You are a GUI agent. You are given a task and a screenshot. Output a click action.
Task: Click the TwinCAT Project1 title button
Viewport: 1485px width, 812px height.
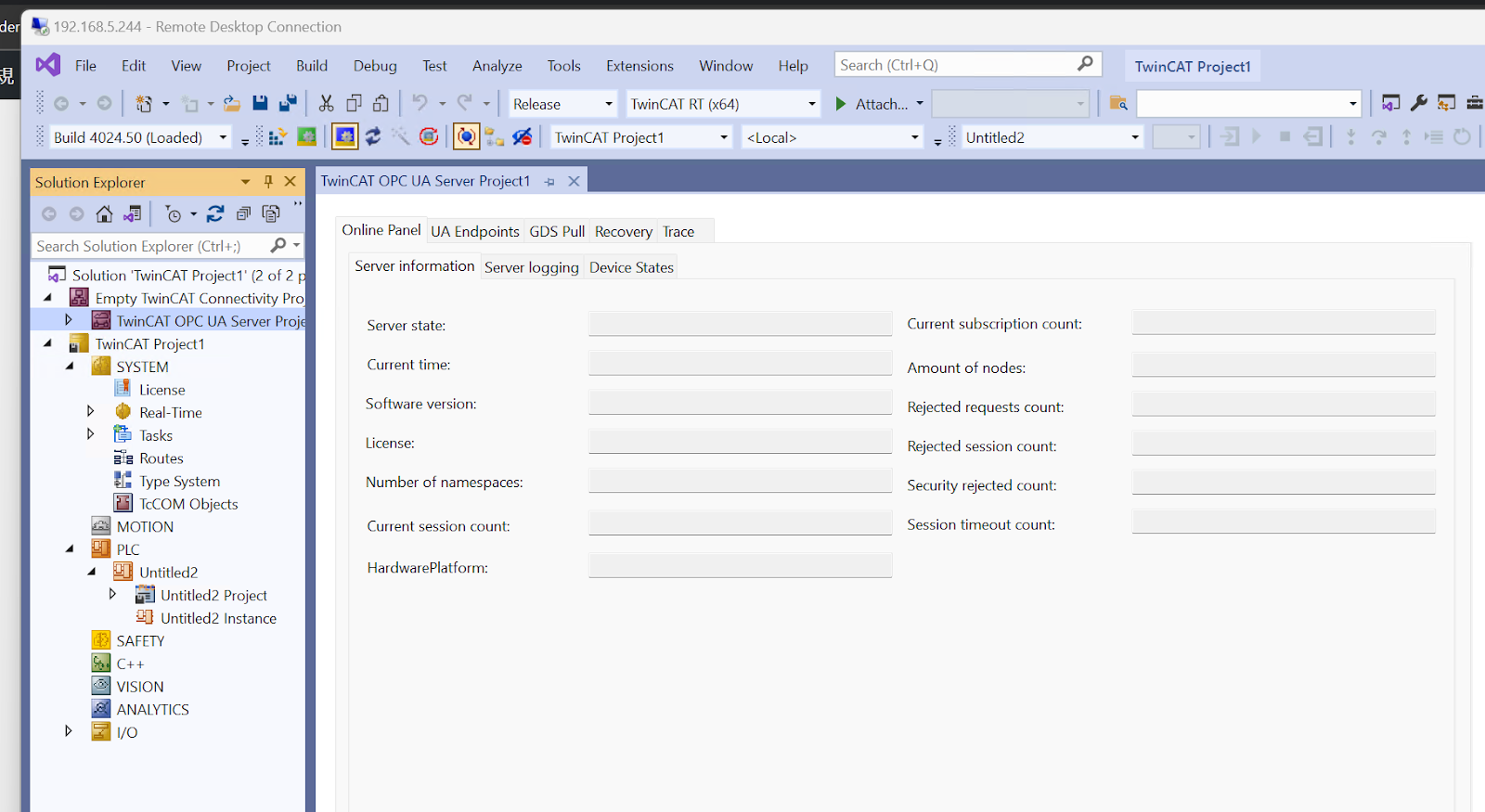(1193, 67)
